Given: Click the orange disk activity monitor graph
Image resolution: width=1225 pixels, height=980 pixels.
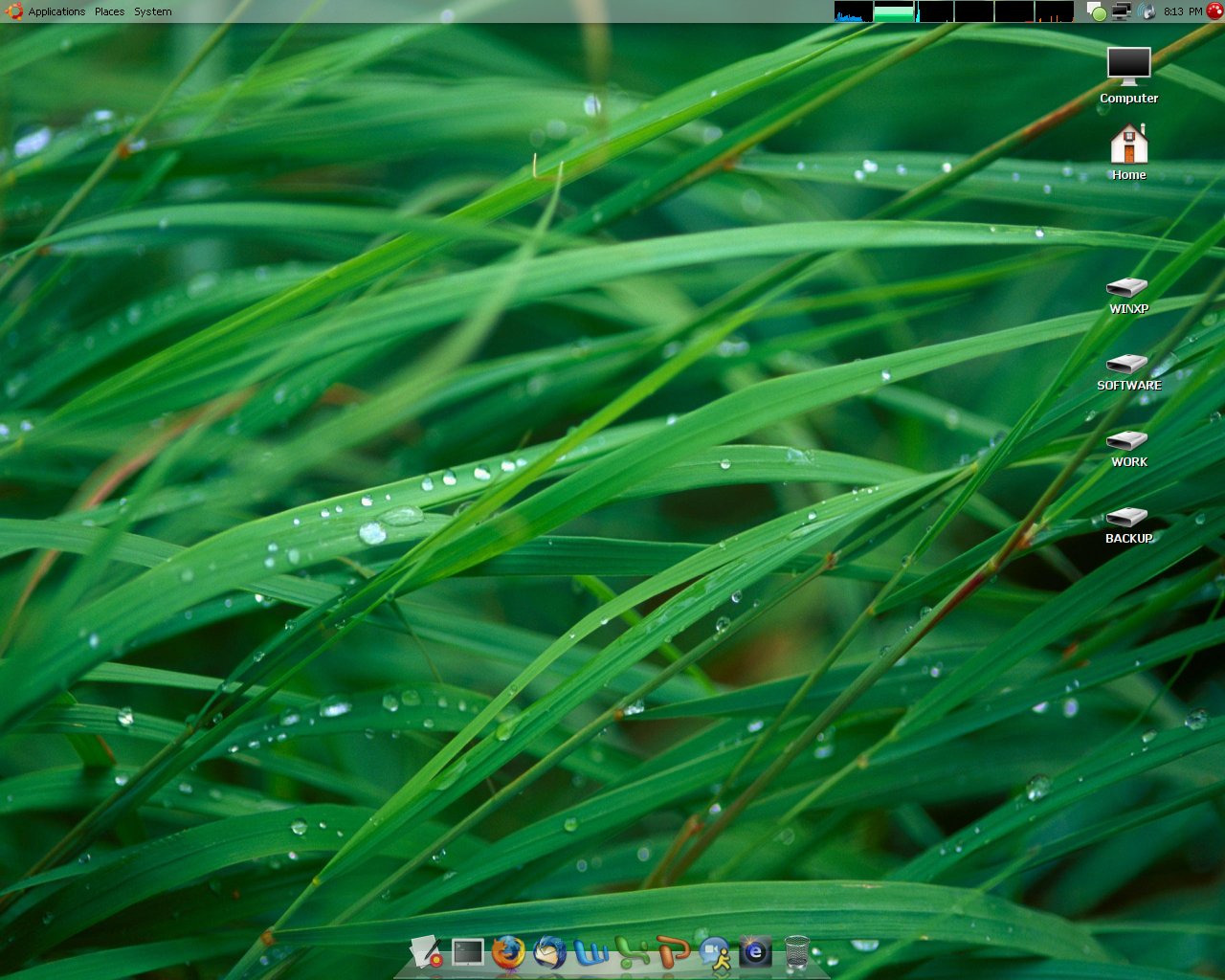Looking at the screenshot, I should [x=1055, y=11].
